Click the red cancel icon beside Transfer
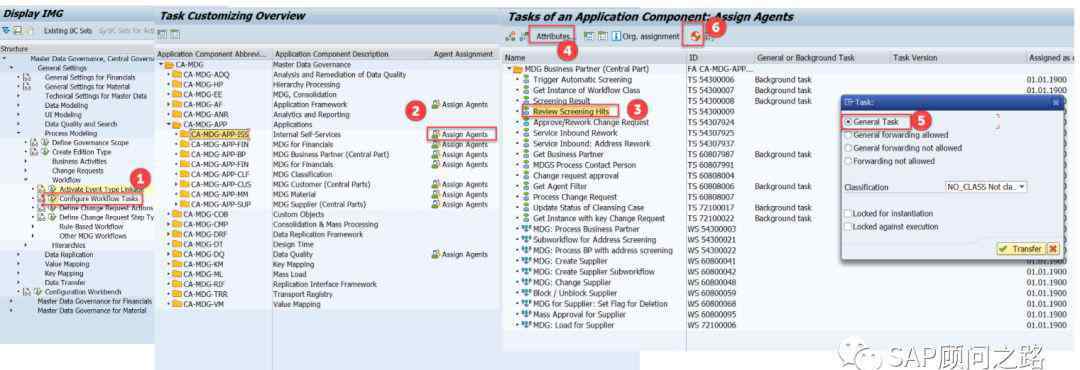This screenshot has width=1080, height=370. tap(1052, 249)
